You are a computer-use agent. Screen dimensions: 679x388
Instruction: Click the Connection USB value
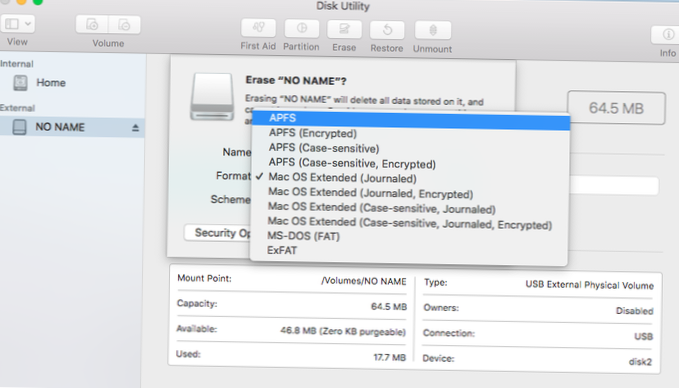tap(643, 336)
